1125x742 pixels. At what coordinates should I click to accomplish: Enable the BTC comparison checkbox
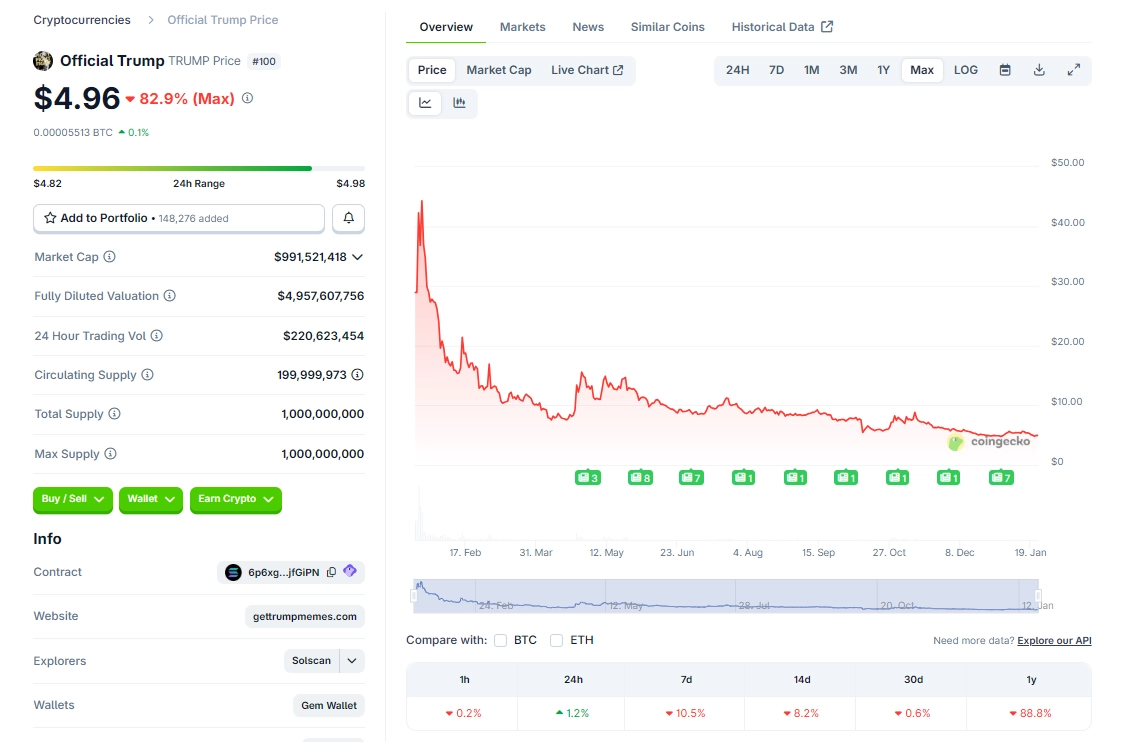click(x=500, y=640)
